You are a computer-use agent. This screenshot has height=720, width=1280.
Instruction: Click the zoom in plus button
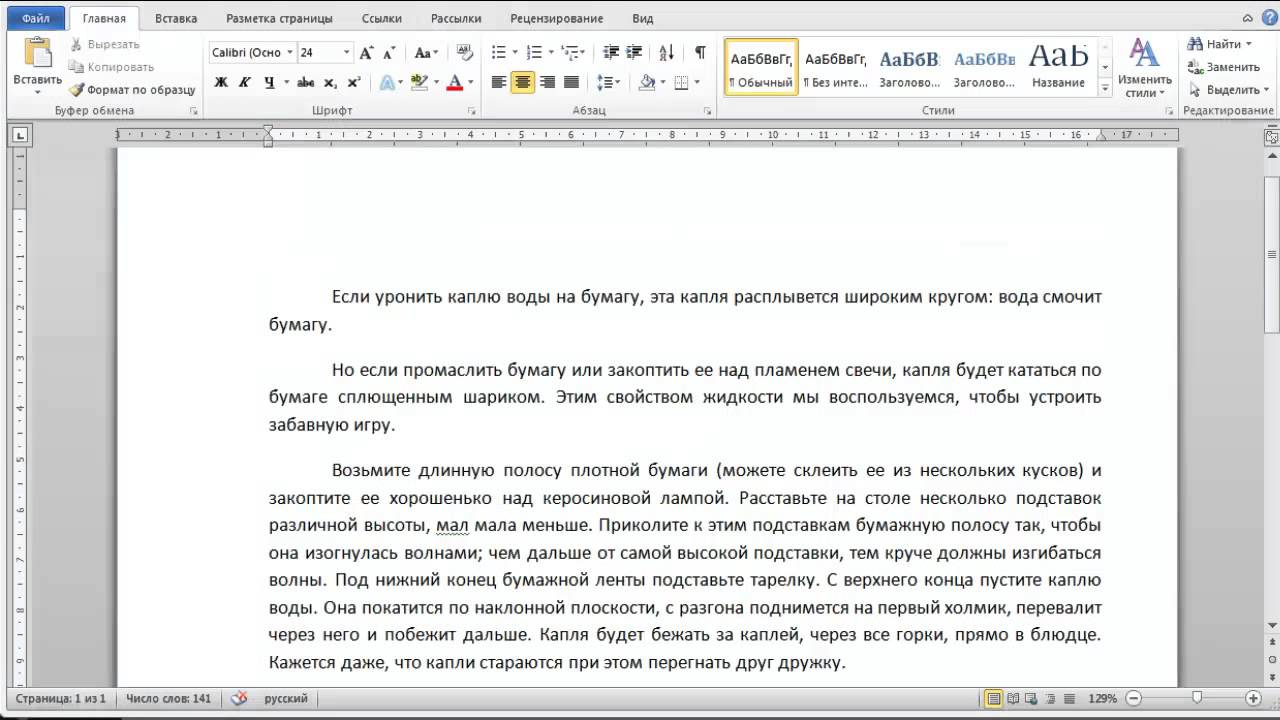pos(1253,698)
